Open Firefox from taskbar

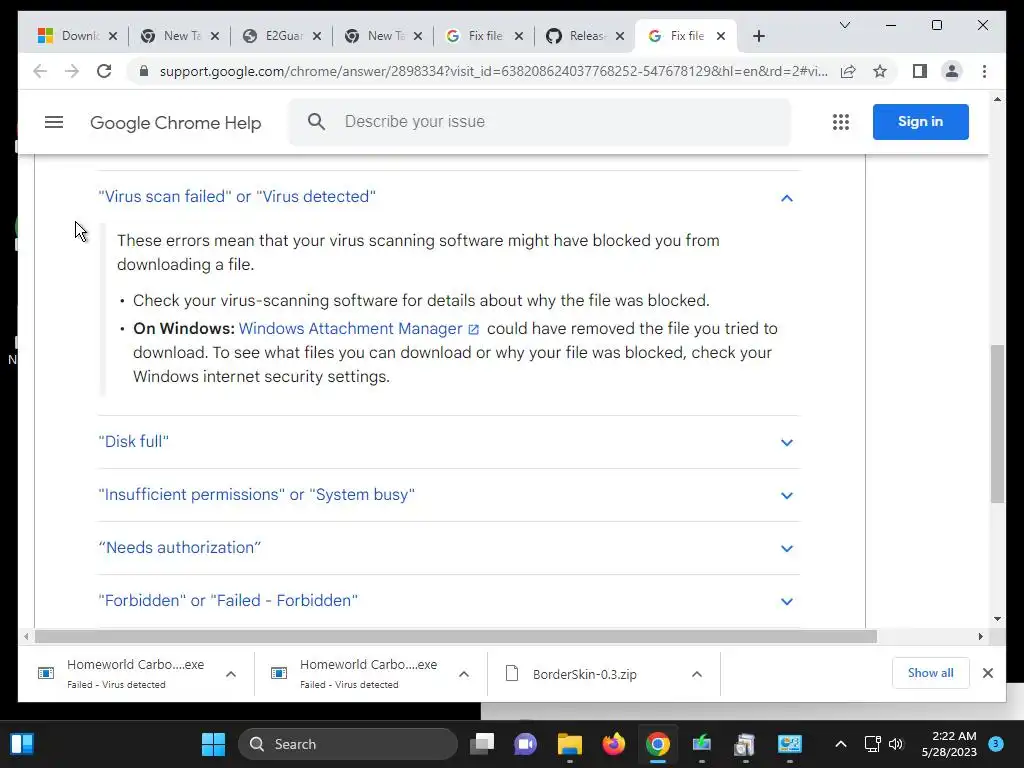[614, 744]
